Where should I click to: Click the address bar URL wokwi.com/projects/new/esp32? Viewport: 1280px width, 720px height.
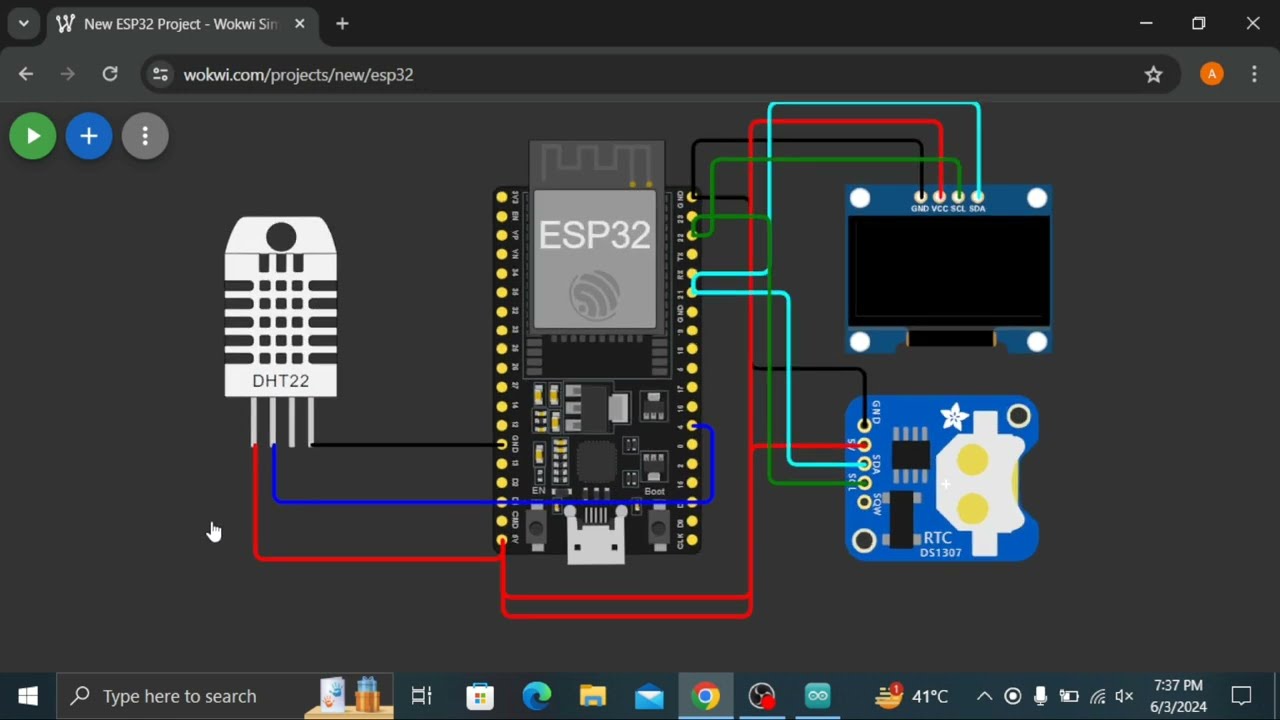point(298,75)
